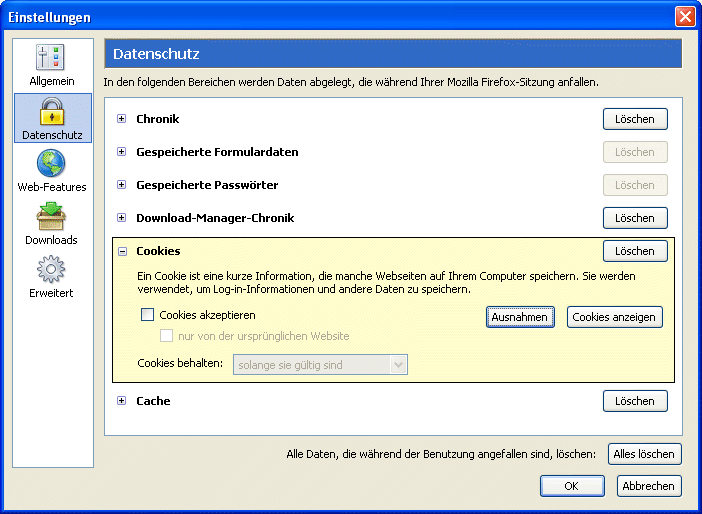This screenshot has width=702, height=514.
Task: Expand the Chronik section
Action: click(x=122, y=119)
